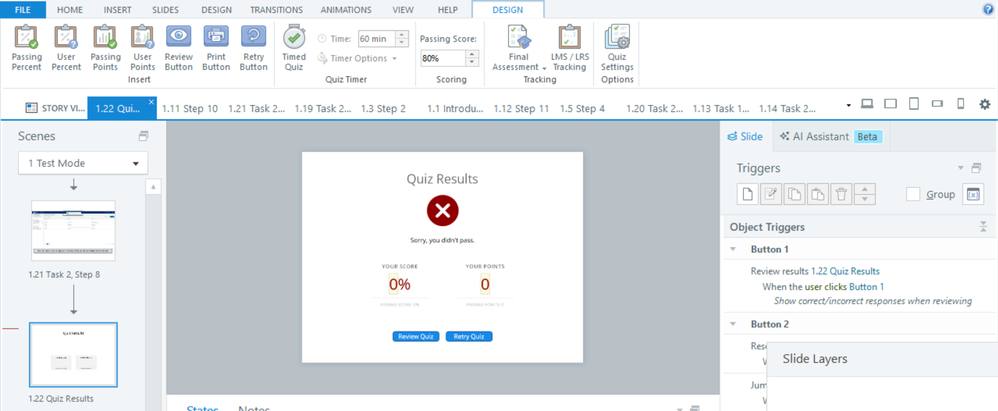Open help with the question mark icon

coord(988,10)
